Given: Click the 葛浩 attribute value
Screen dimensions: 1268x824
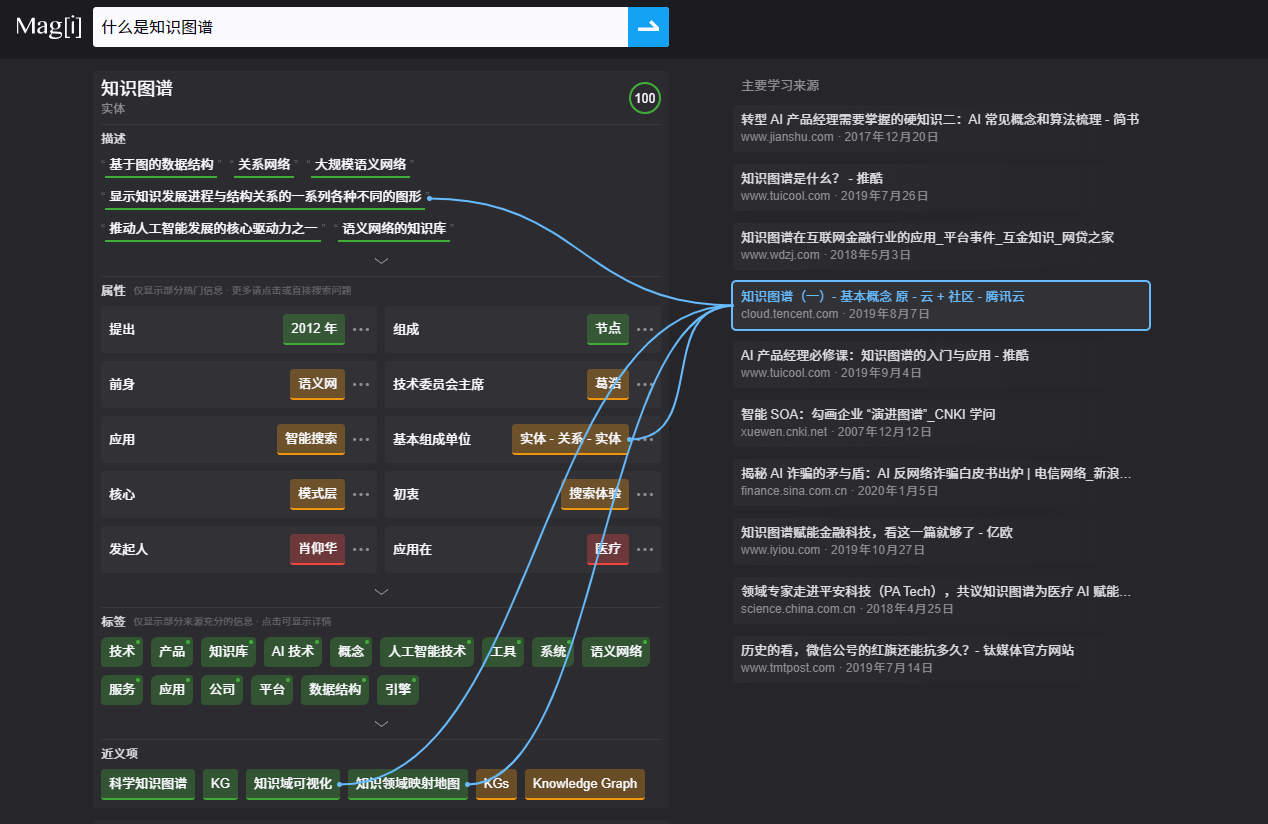Looking at the screenshot, I should click(608, 384).
